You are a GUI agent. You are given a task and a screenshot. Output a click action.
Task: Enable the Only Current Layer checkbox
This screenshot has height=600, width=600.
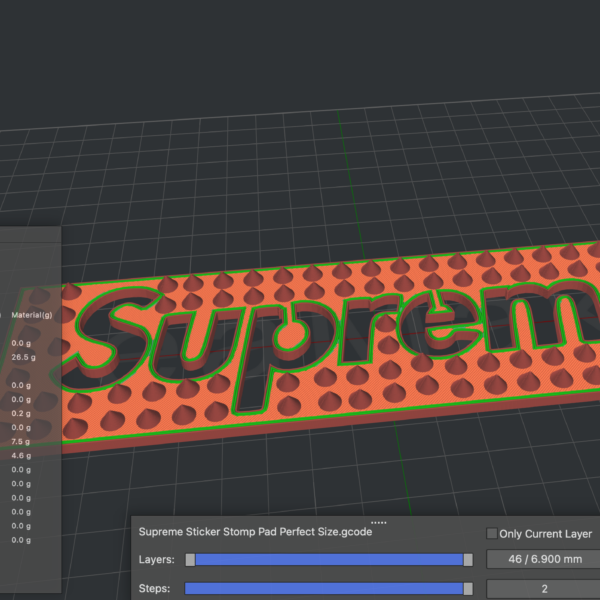tap(491, 533)
